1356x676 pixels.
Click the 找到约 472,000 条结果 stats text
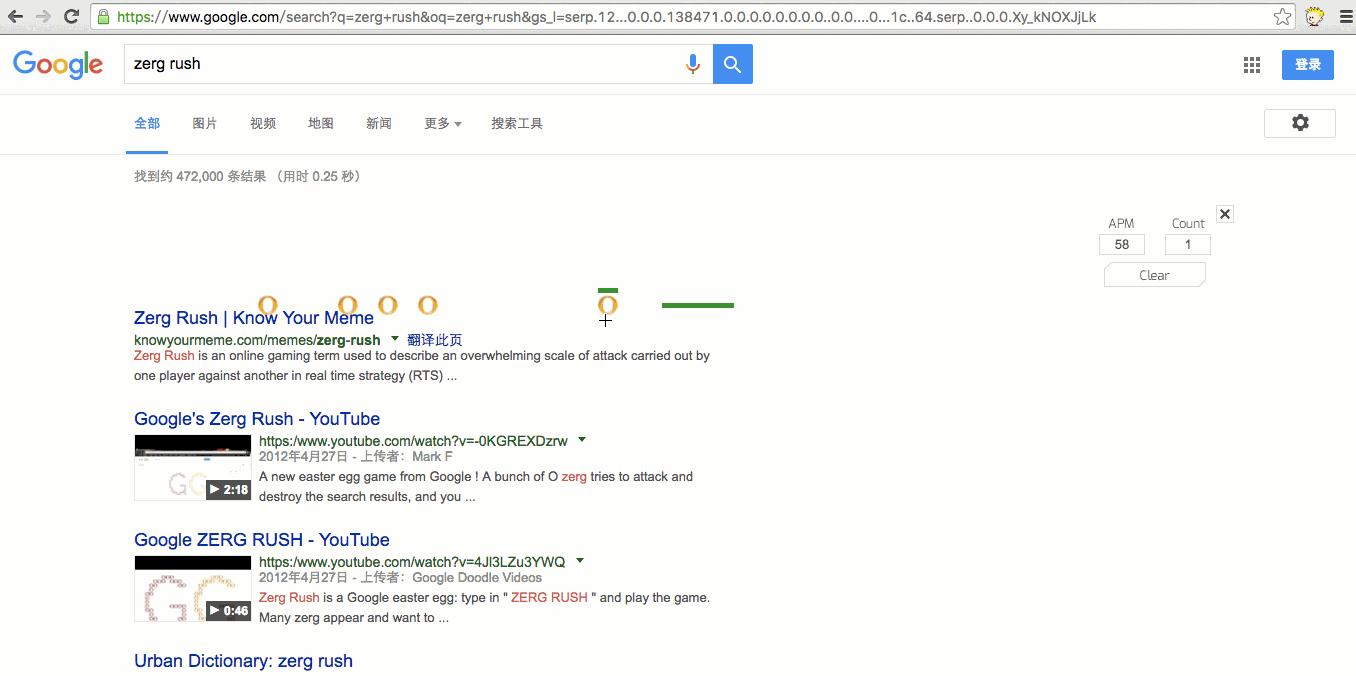[x=200, y=176]
